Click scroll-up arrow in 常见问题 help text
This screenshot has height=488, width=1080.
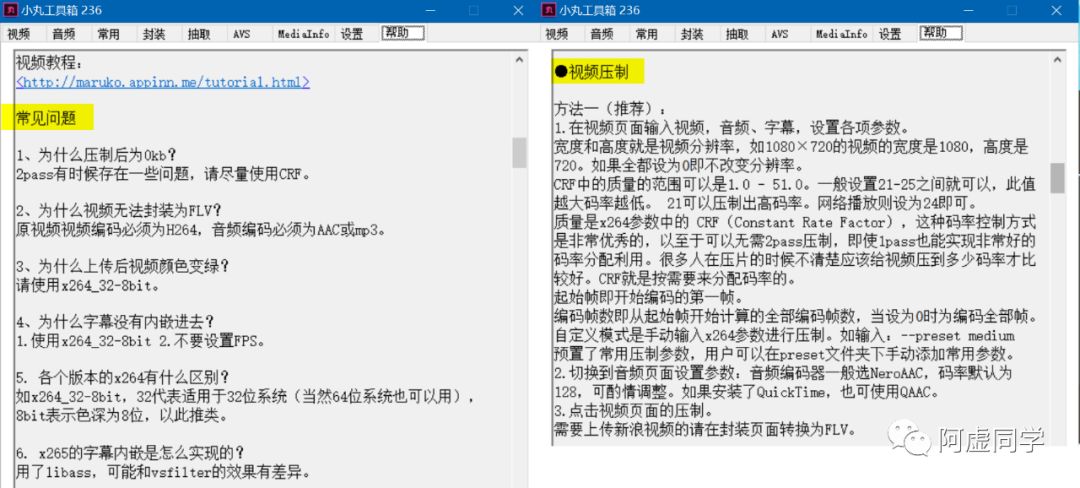[x=519, y=61]
